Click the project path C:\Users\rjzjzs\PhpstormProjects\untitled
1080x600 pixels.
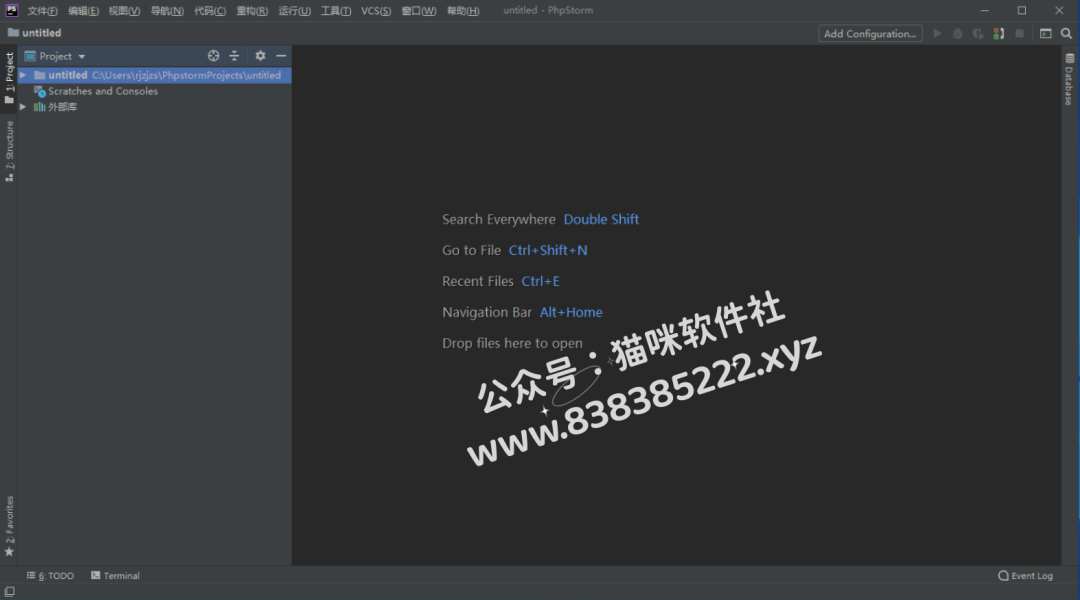click(187, 75)
